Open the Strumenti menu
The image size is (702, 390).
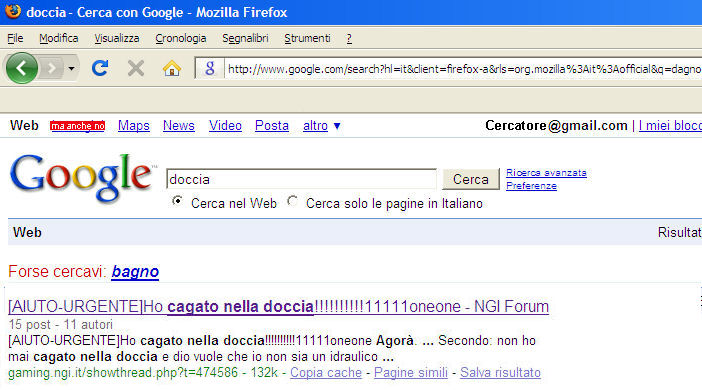307,39
